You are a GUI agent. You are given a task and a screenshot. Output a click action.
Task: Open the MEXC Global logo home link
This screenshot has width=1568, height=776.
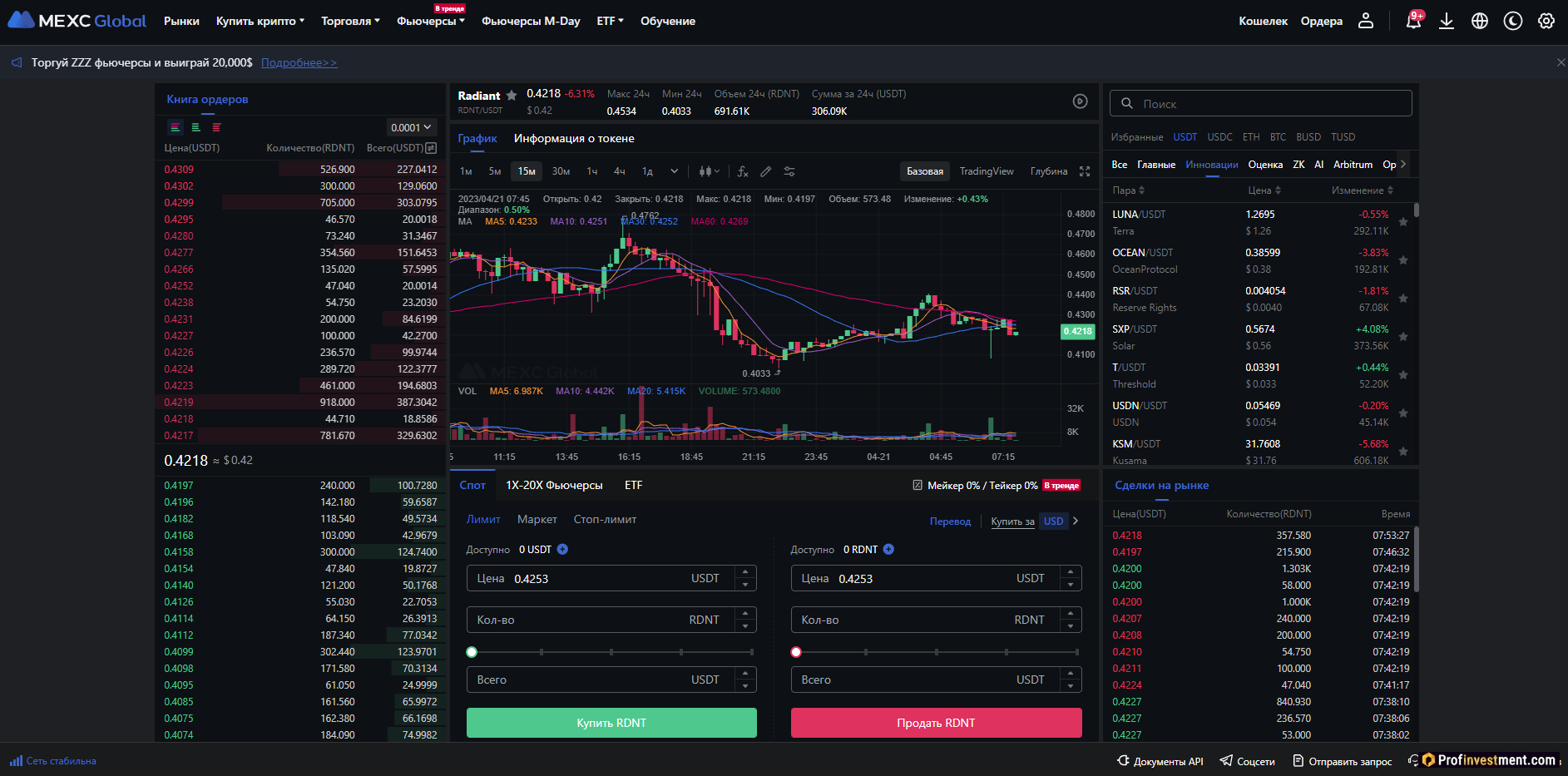(x=77, y=21)
